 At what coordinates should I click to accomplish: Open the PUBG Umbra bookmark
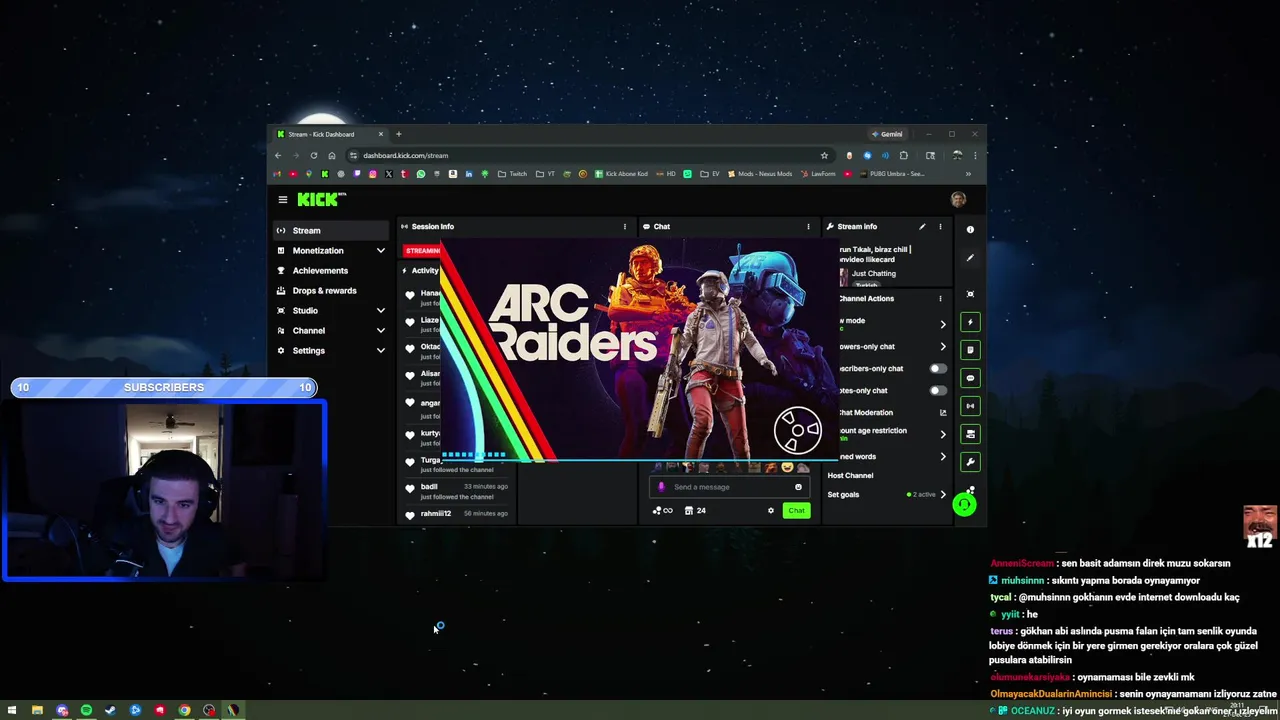(x=890, y=174)
